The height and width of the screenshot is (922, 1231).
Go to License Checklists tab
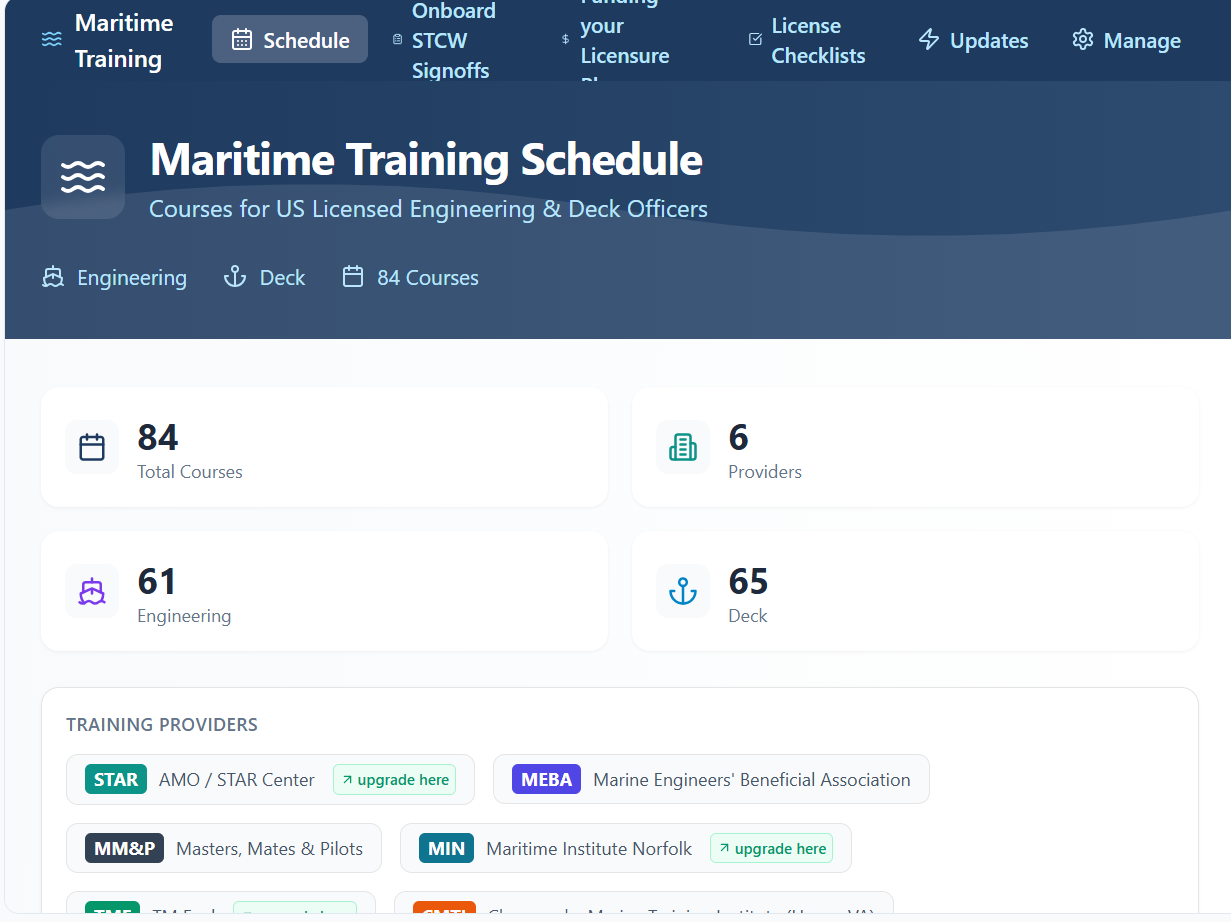pos(808,40)
